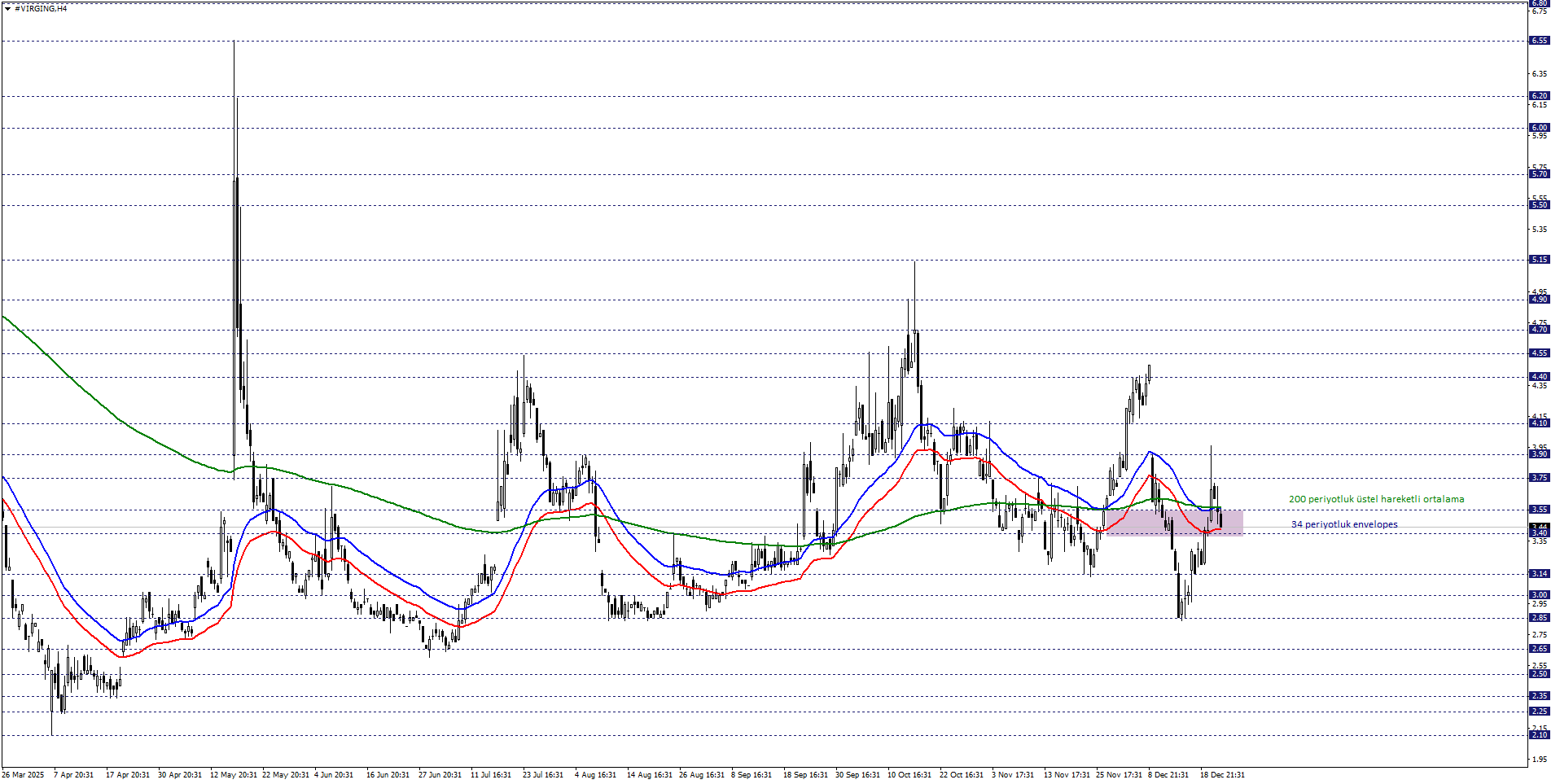Select the 4.90 price level tag
The width and height of the screenshot is (1560, 784).
pyautogui.click(x=1539, y=300)
